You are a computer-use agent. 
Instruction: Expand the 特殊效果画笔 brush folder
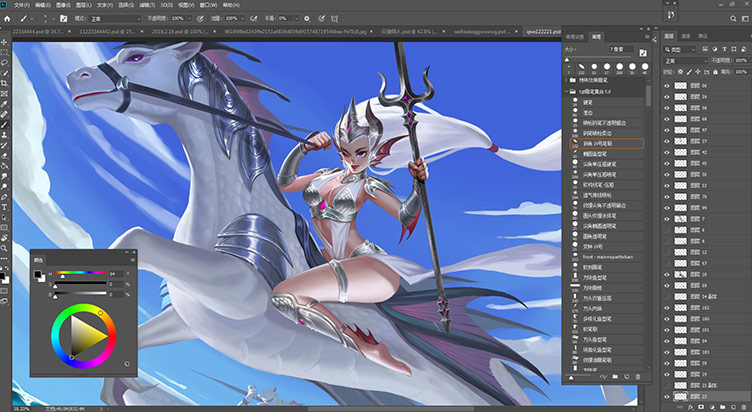tap(566, 81)
